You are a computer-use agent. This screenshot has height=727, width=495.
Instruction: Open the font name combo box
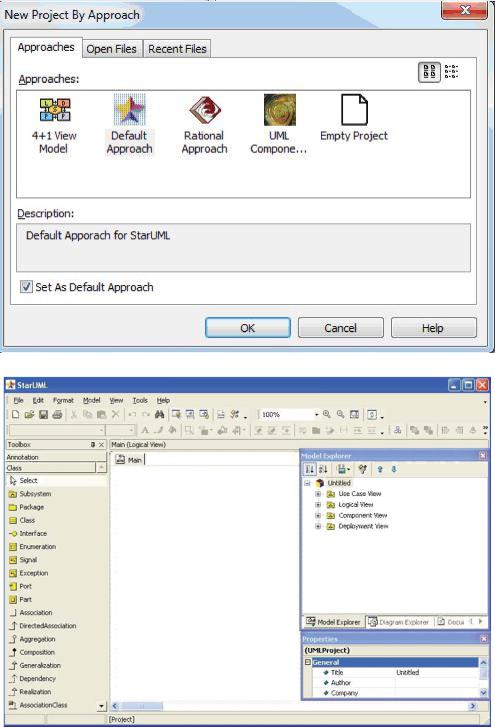(57, 430)
